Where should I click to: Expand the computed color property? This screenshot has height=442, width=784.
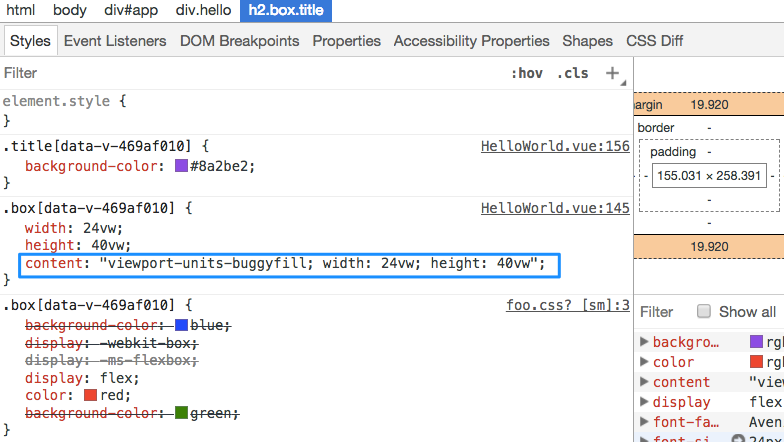644,362
